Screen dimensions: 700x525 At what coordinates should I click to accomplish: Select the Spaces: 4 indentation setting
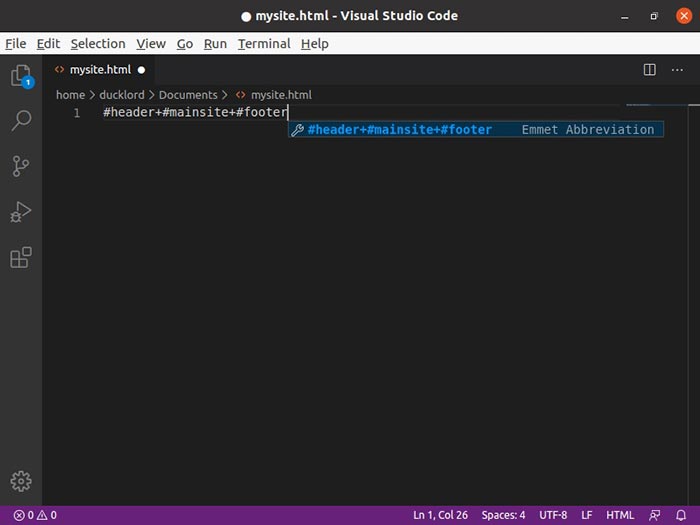tap(503, 515)
